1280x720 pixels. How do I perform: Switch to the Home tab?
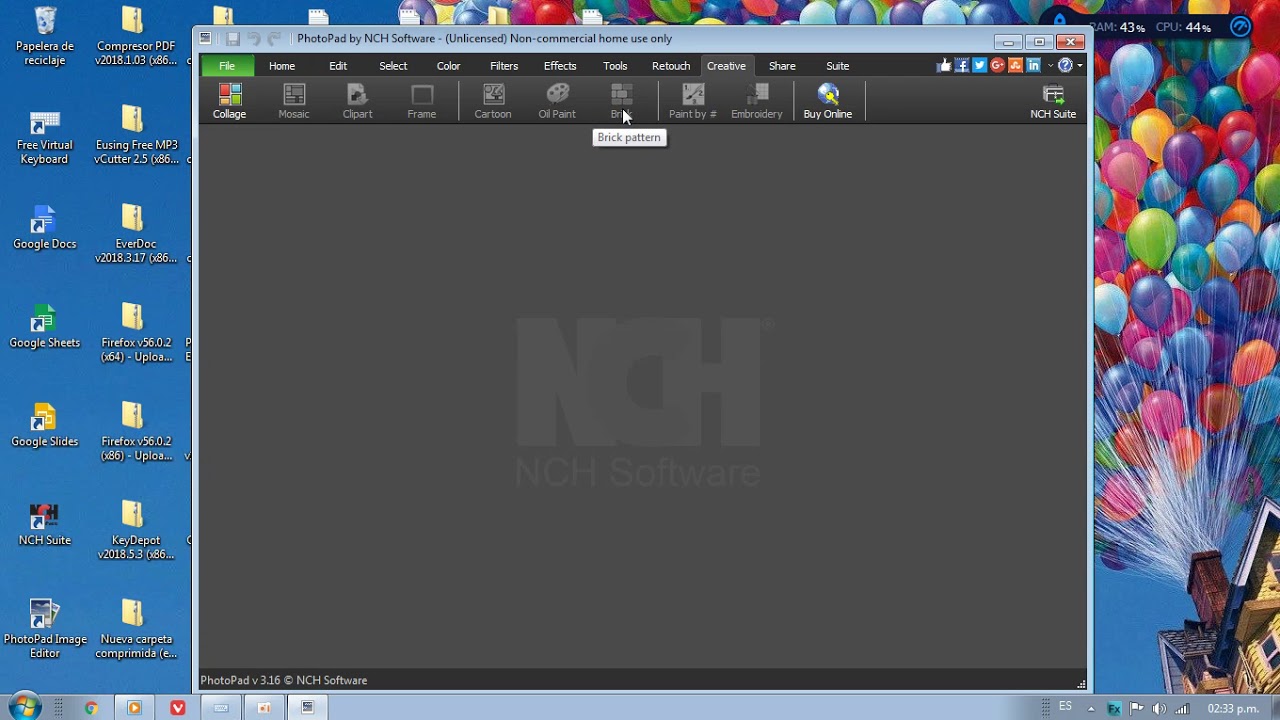click(x=282, y=66)
